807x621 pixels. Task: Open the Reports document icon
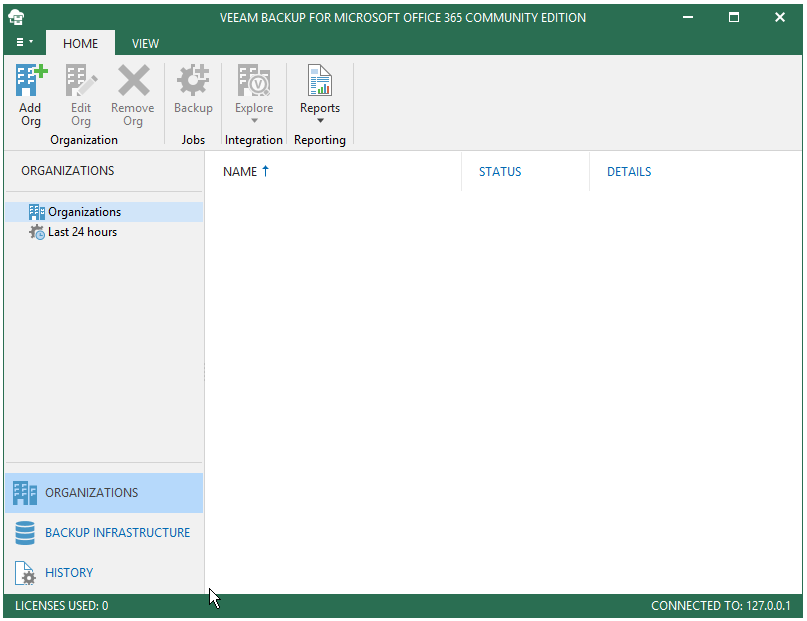tap(320, 80)
